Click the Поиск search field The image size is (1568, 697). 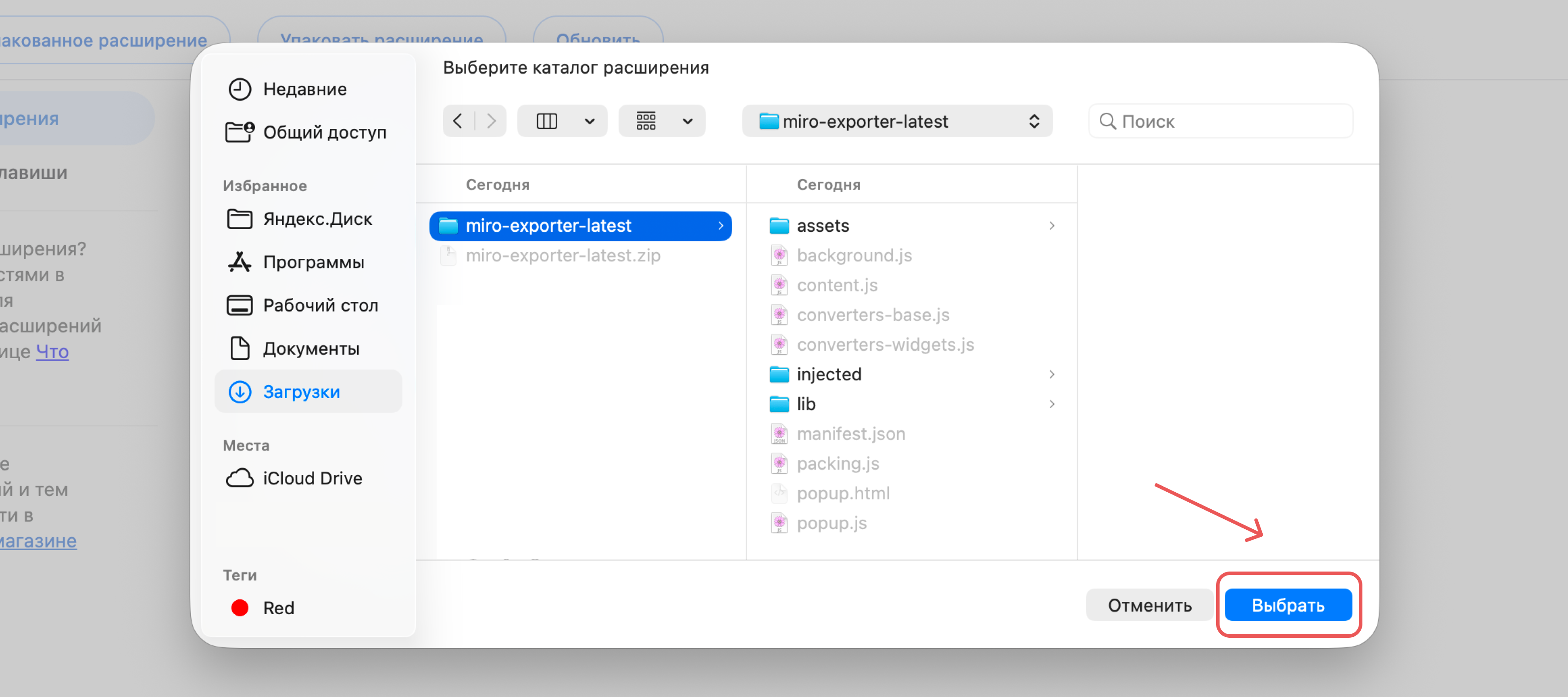1220,121
